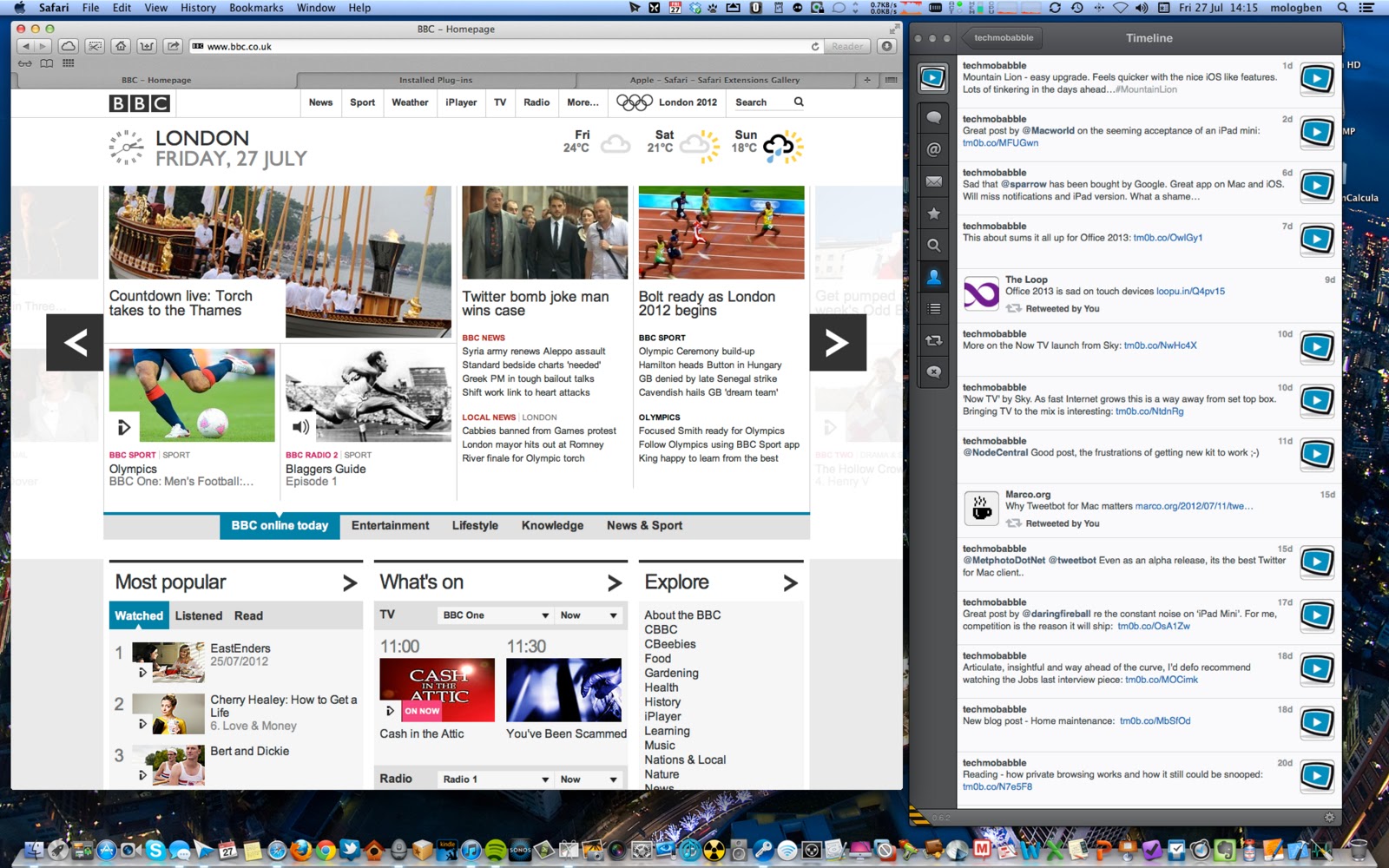
Task: Click next carousel arrow on BBC page
Action: (838, 343)
